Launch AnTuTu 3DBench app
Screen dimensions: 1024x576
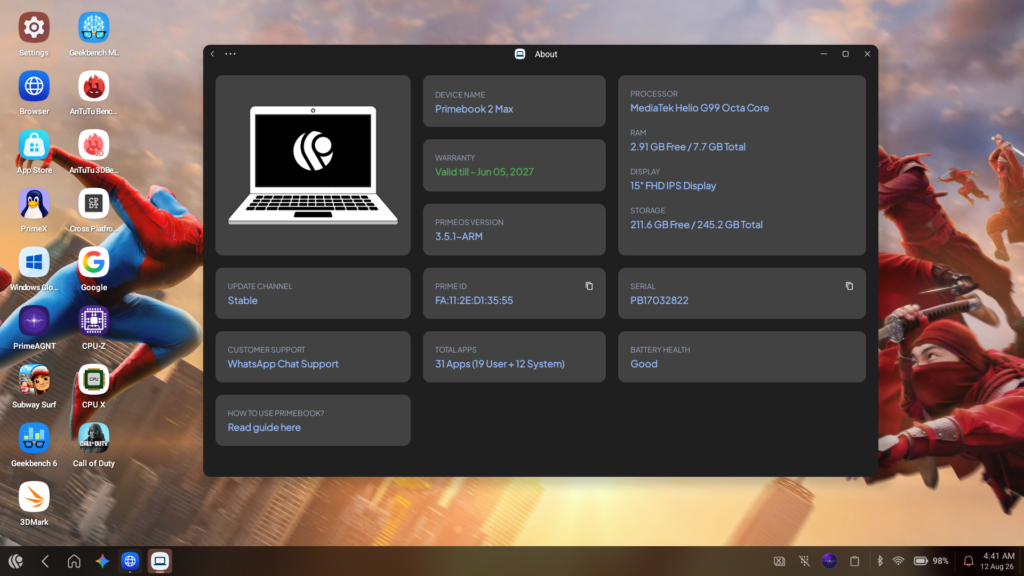coord(93,145)
